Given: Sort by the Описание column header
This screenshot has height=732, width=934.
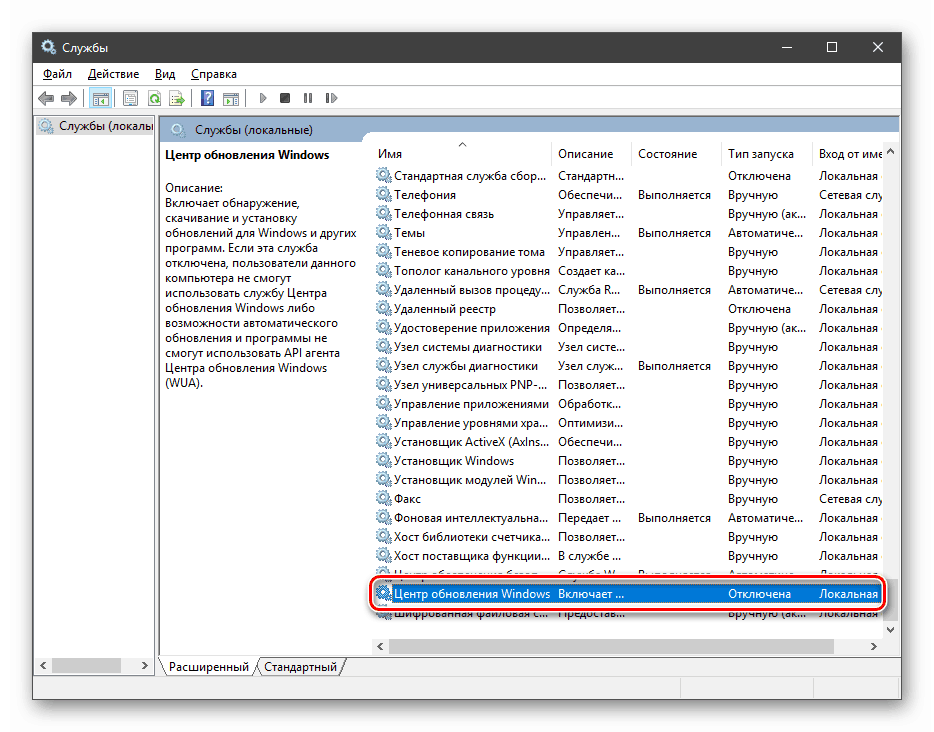Looking at the screenshot, I should [x=591, y=154].
